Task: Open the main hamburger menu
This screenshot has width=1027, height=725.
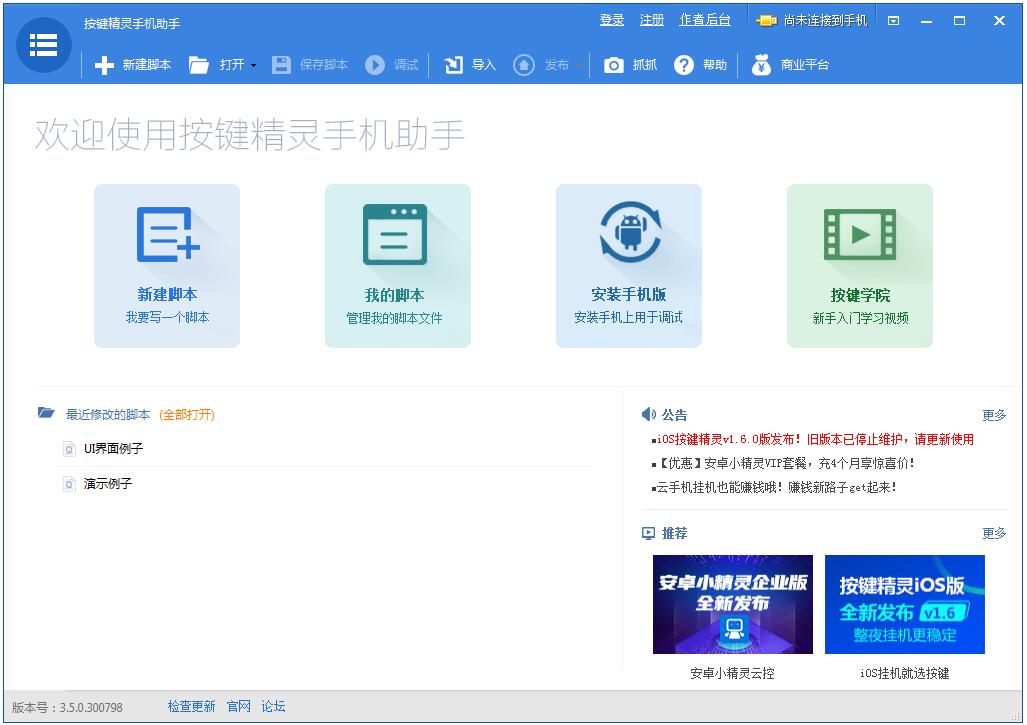Action: pyautogui.click(x=42, y=45)
